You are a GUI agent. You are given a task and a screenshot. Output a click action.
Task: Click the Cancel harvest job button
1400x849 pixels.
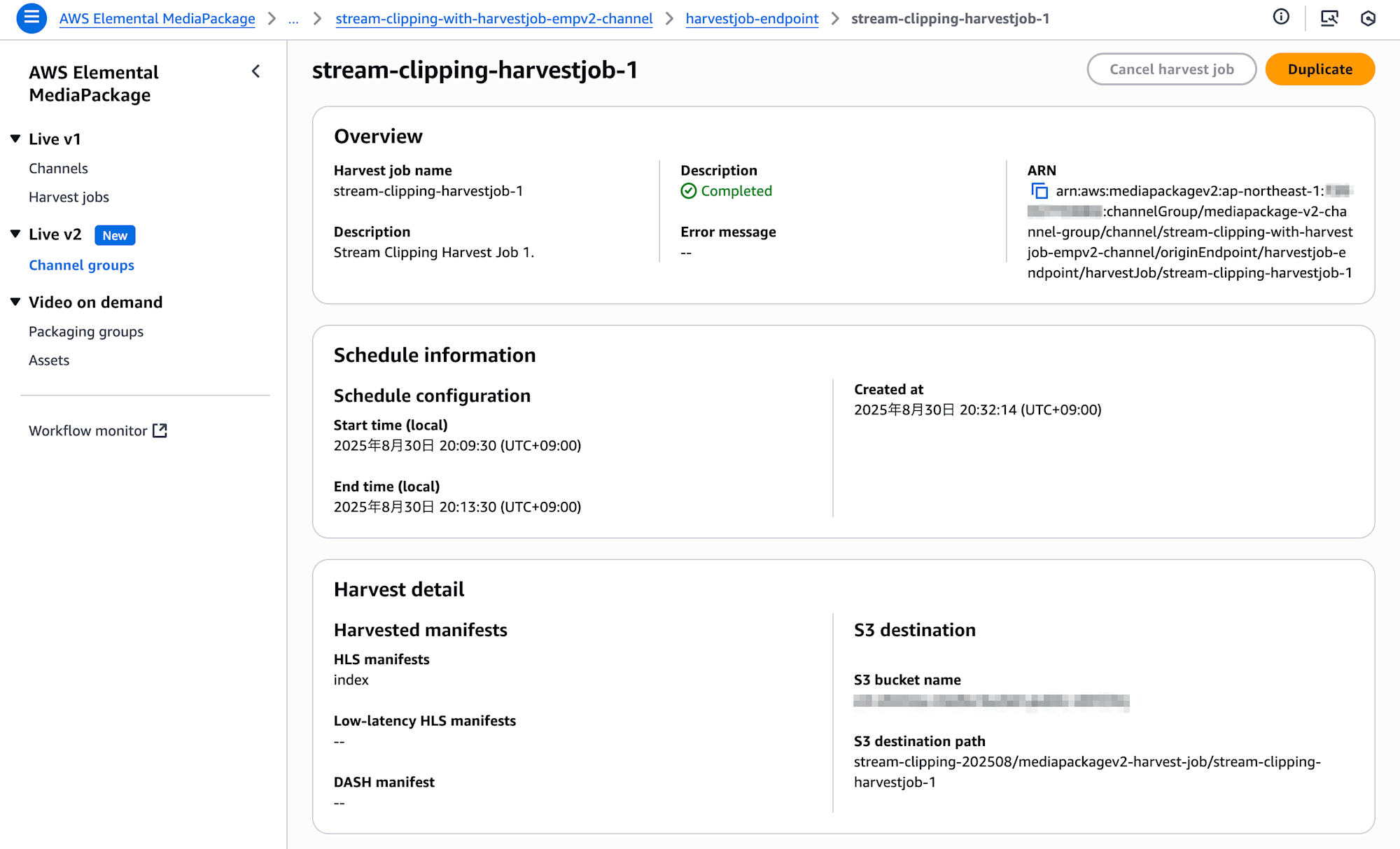[x=1172, y=69]
